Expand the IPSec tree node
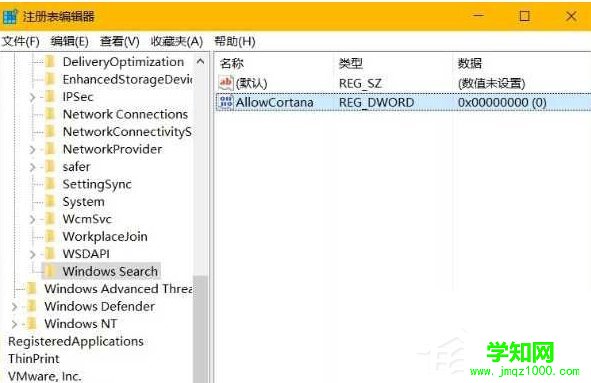Image resolution: width=591 pixels, height=383 pixels. 32,97
